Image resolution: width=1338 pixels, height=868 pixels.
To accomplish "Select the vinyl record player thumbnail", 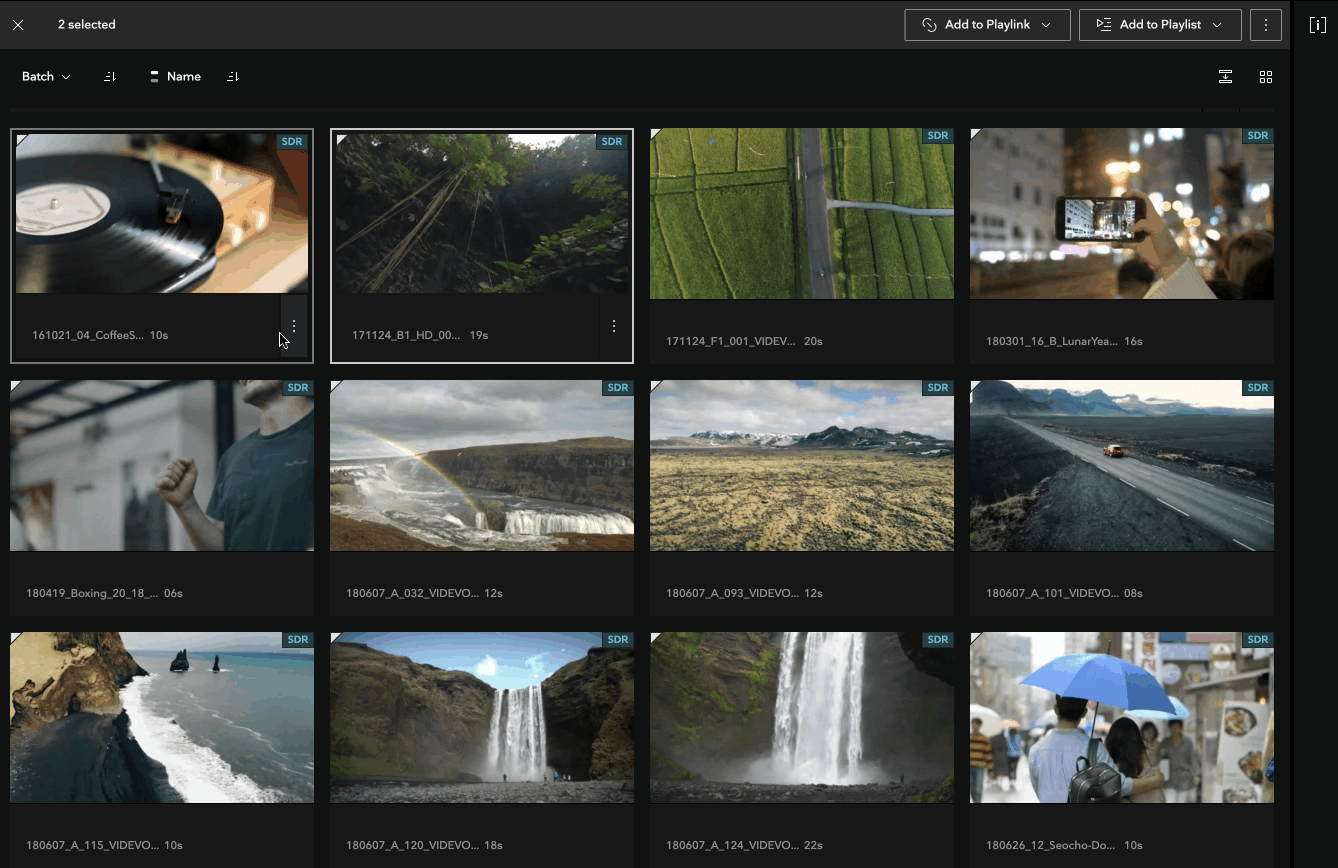I will [162, 214].
